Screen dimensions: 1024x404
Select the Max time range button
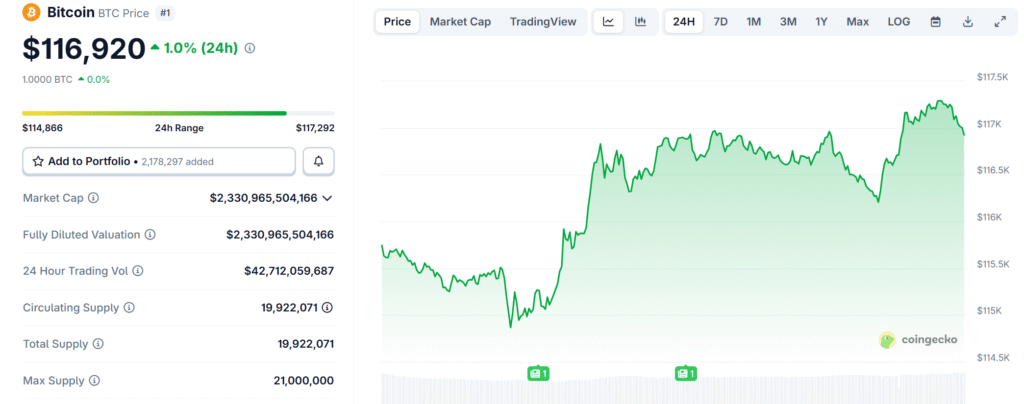[857, 21]
